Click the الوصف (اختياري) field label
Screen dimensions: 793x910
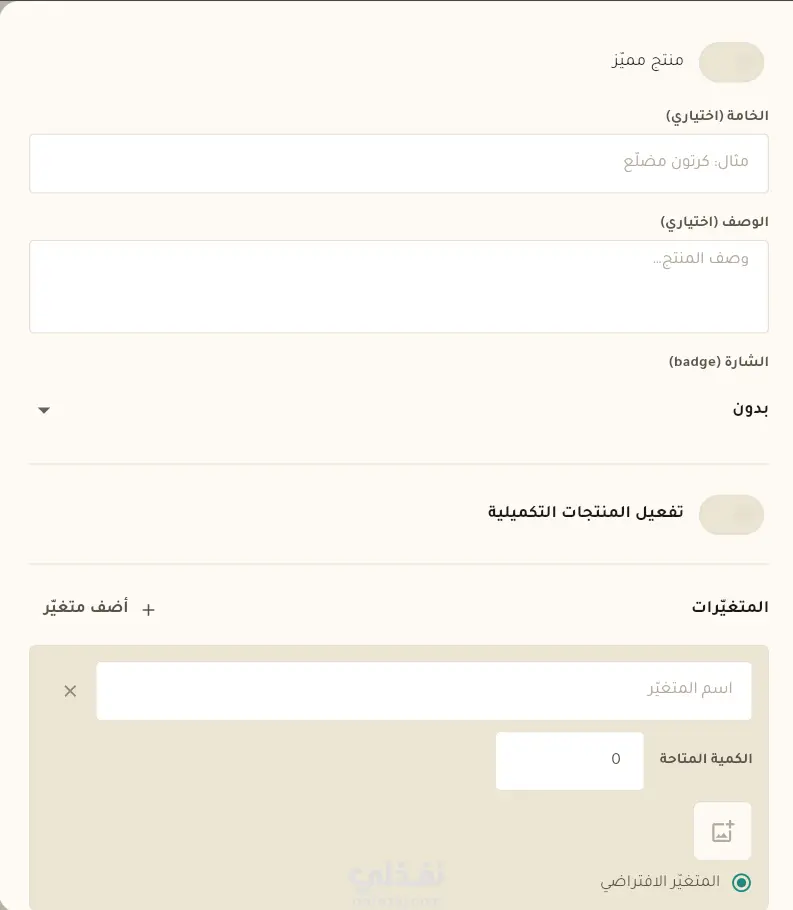point(715,222)
